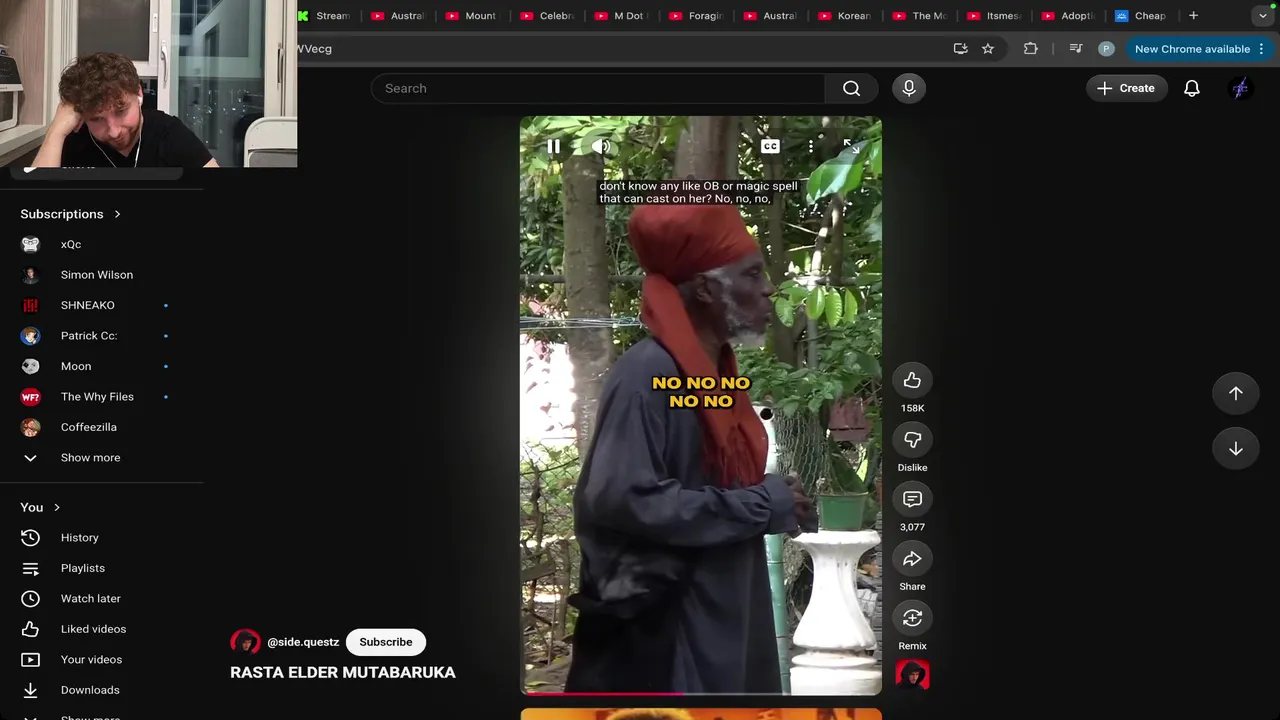Mute the video volume speaker icon
The image size is (1280, 720).
[601, 146]
